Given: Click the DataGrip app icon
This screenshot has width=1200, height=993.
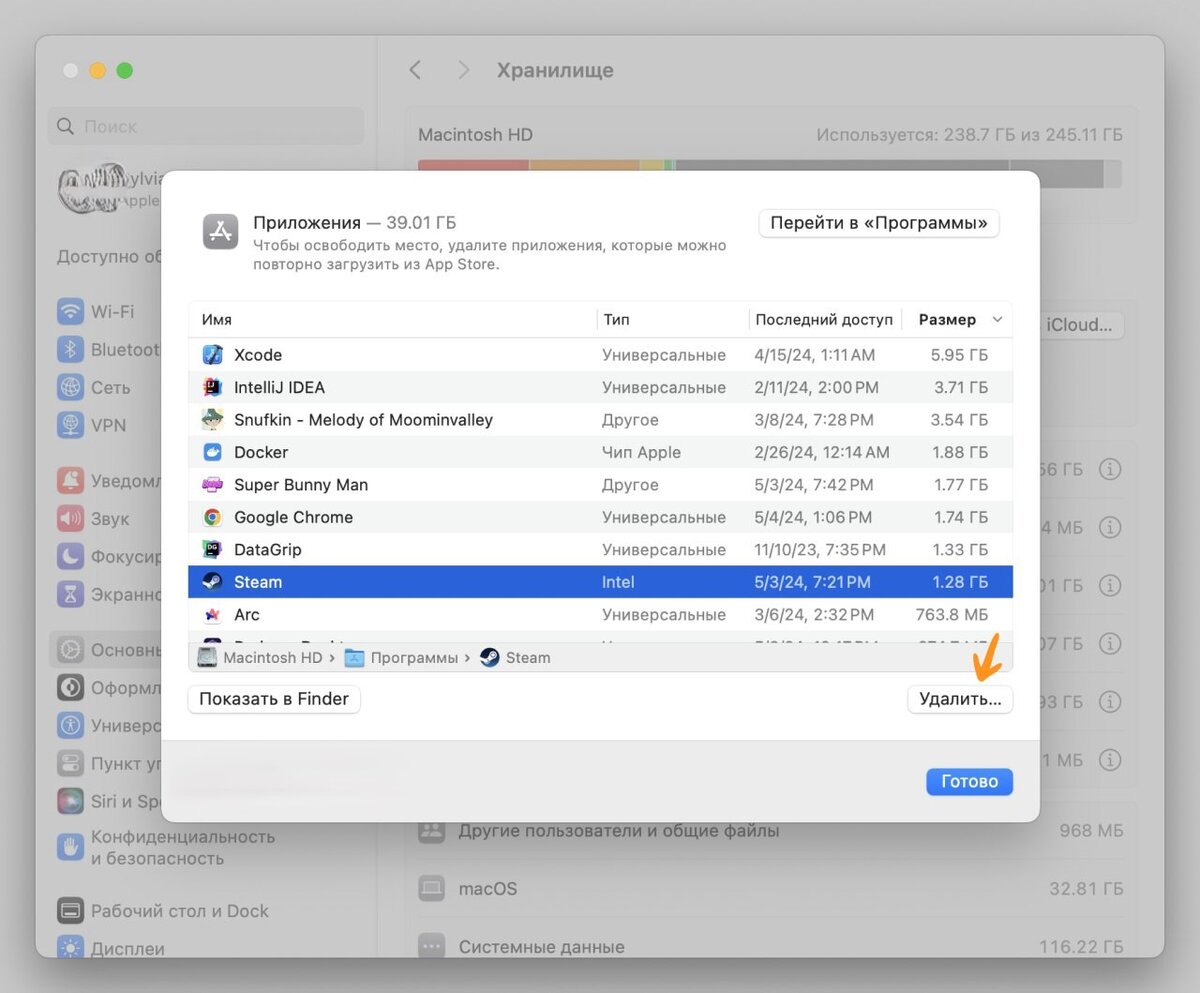Looking at the screenshot, I should click(212, 549).
